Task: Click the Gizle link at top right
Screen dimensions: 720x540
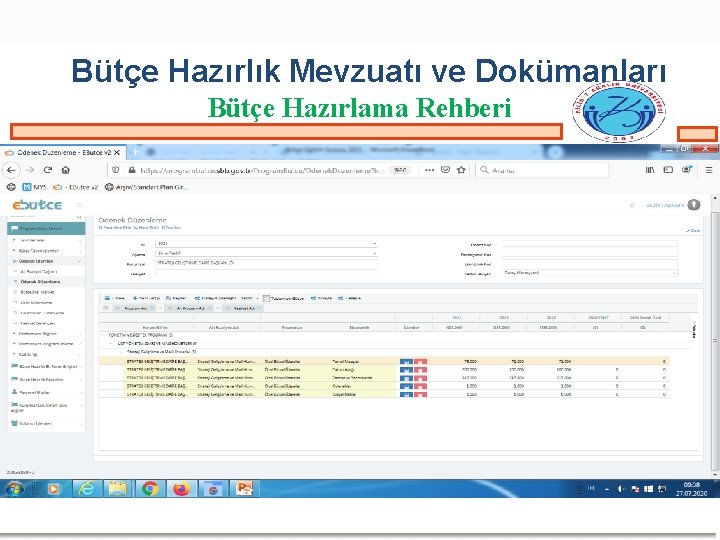Action: (693, 231)
